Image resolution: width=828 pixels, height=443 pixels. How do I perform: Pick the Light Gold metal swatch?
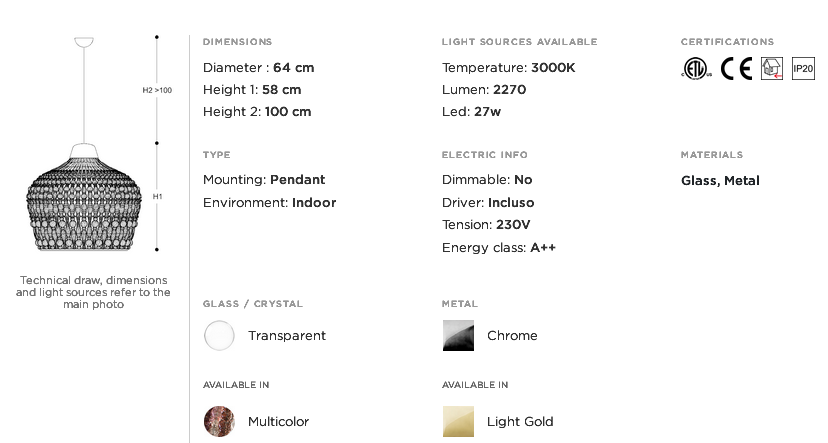458,421
